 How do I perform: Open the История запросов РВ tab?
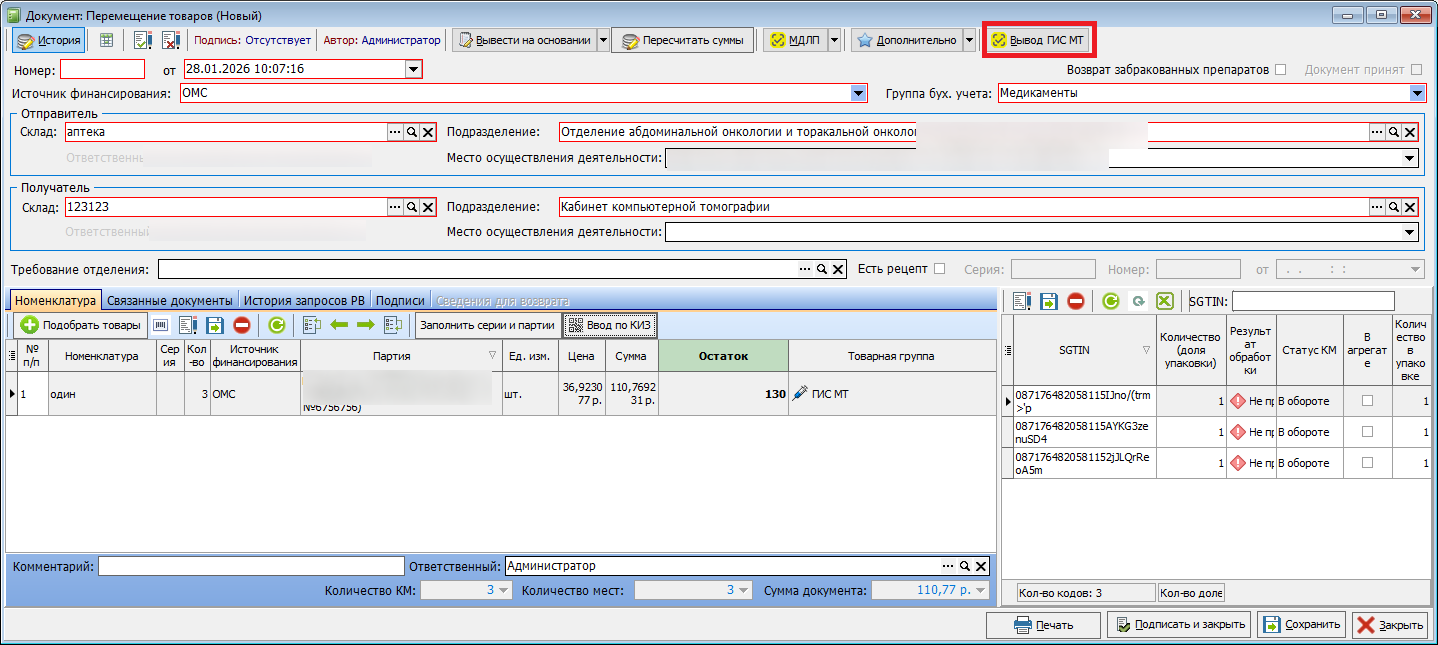tap(306, 301)
